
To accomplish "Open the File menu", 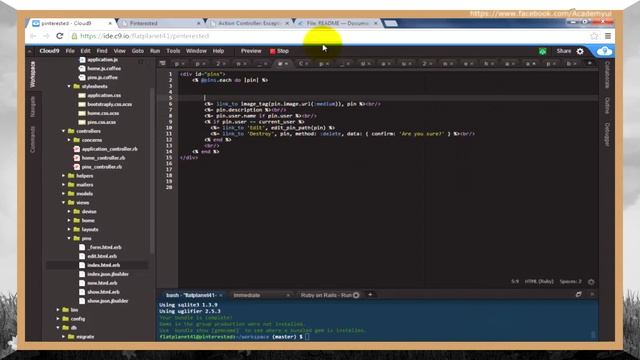I will 70,51.
